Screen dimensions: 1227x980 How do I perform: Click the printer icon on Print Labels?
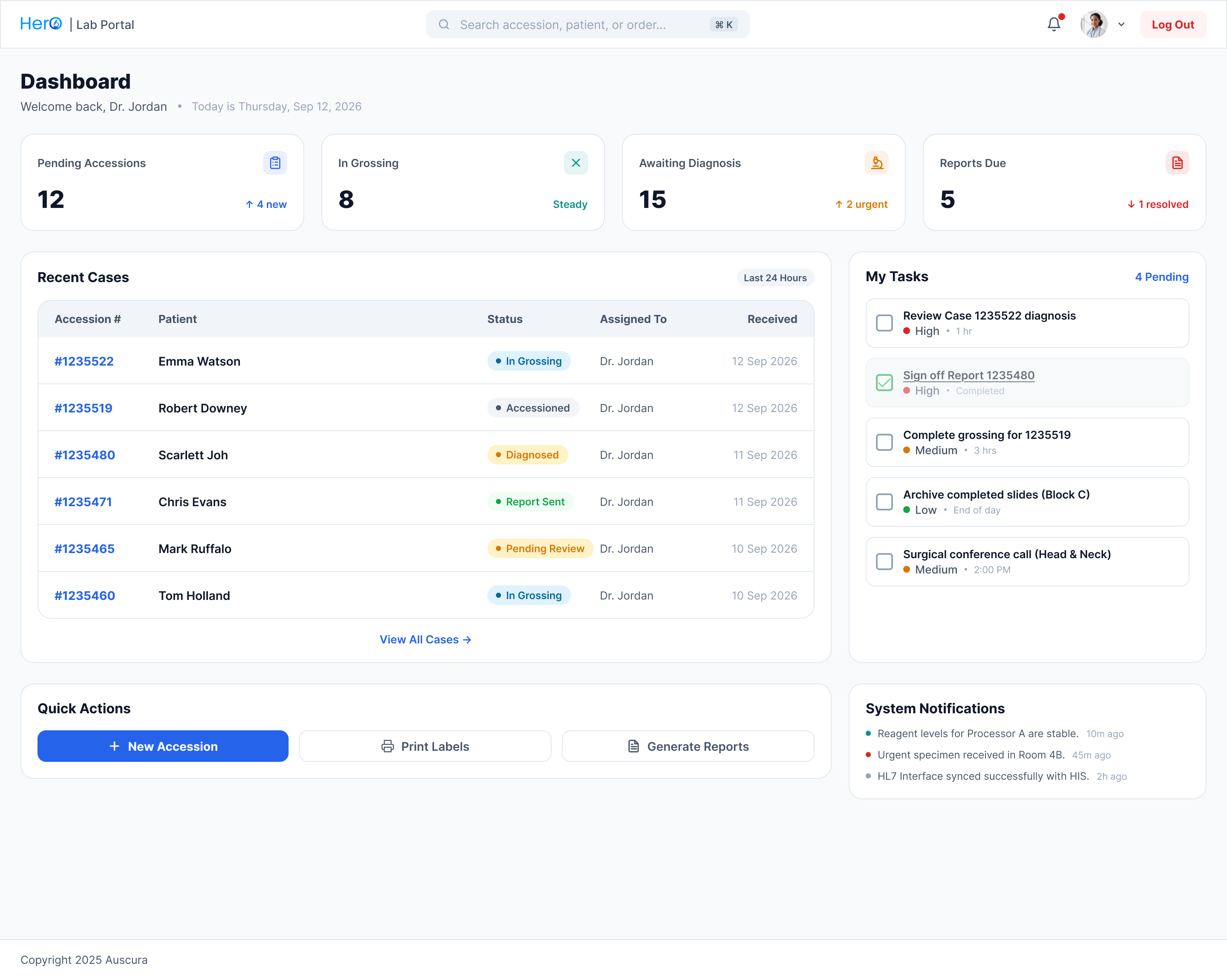pos(388,746)
